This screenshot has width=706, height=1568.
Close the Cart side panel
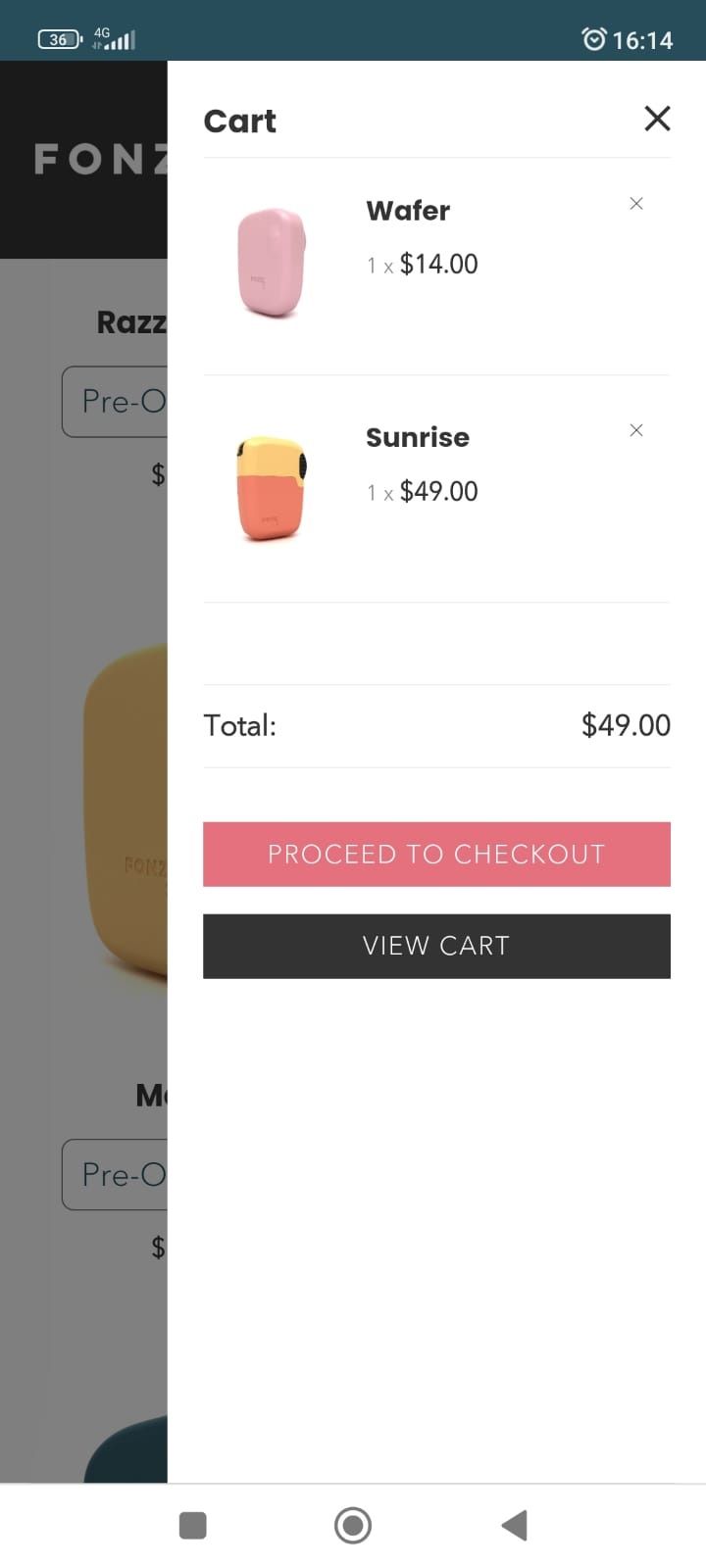(x=657, y=119)
